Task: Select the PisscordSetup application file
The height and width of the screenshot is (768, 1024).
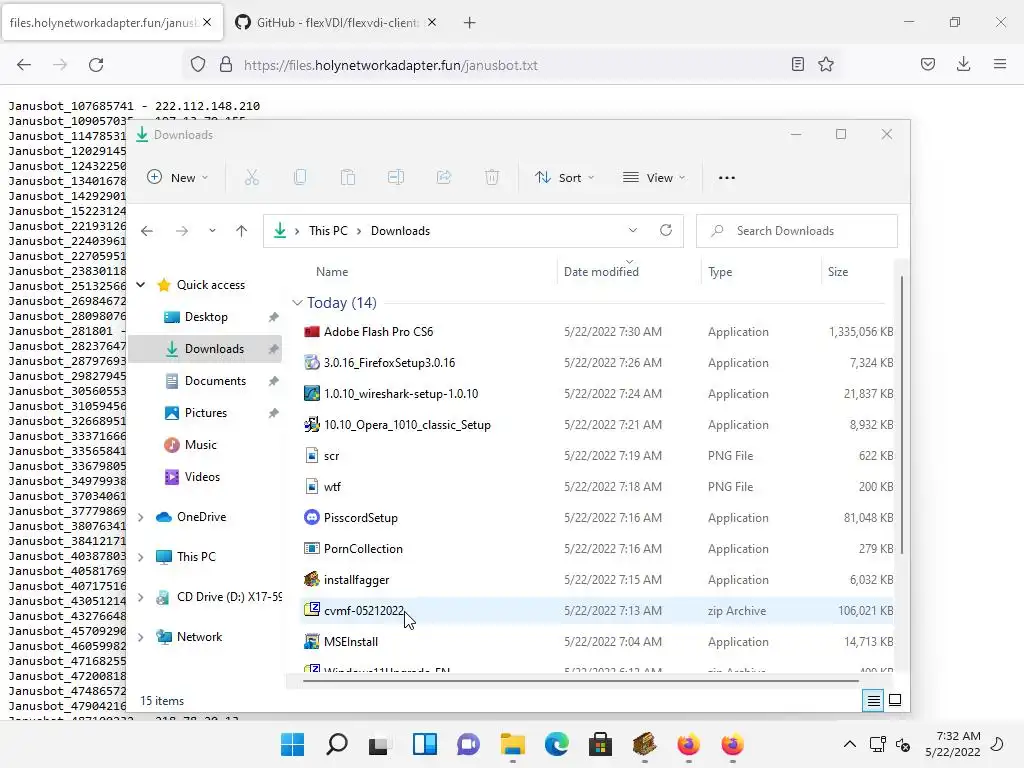Action: click(598, 518)
